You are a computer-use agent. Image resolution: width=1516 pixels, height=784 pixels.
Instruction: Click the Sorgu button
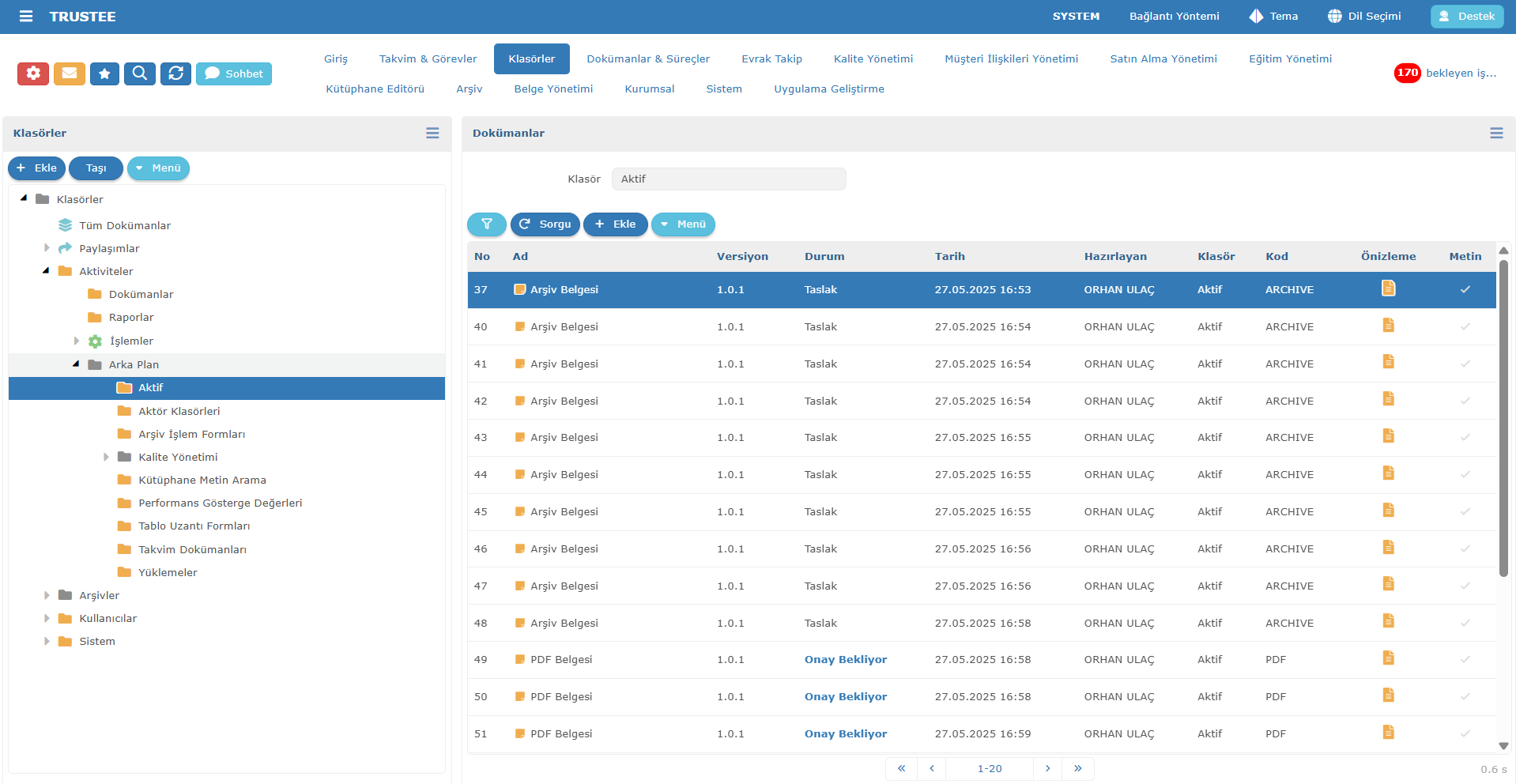tap(545, 224)
